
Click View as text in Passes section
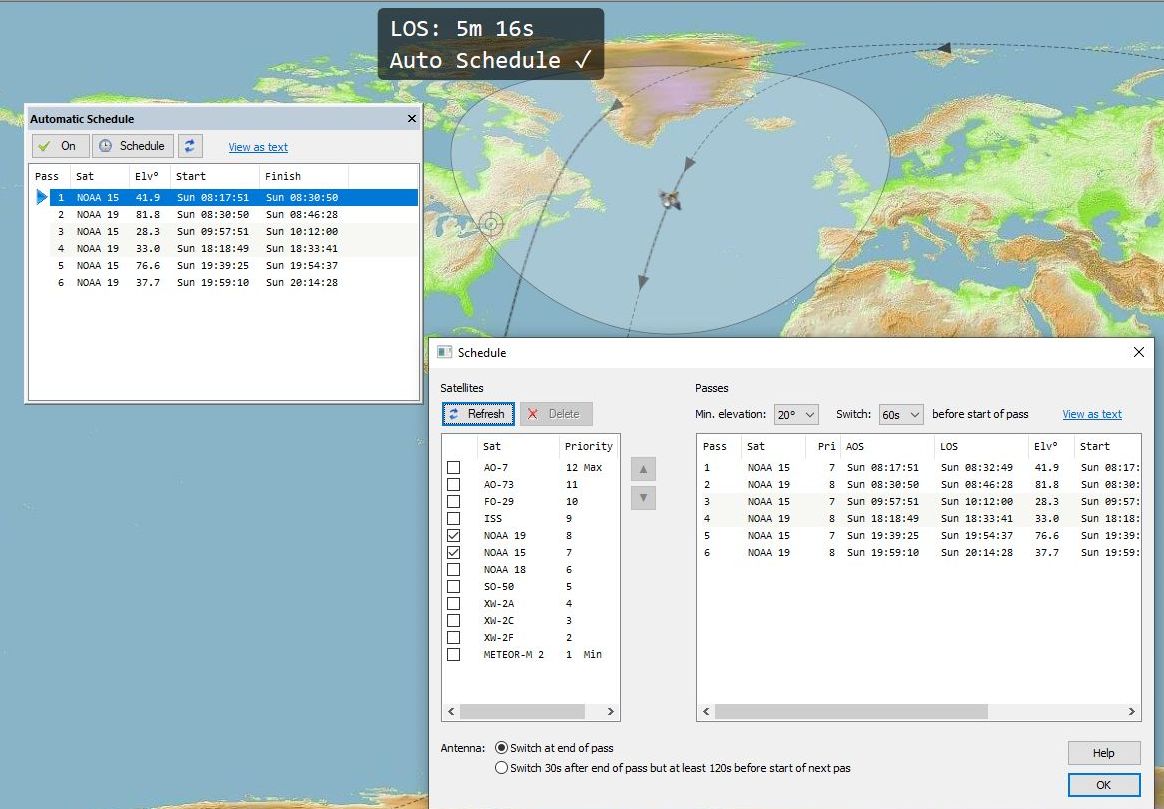[1091, 414]
